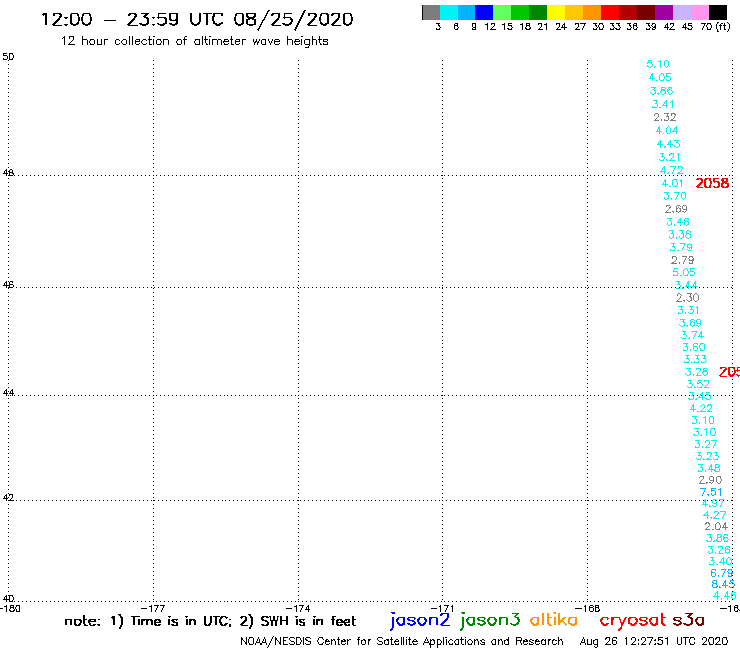Viewport: 740px width, 650px height.
Task: Click the black swatch at the scale's end
Action: pyautogui.click(x=718, y=12)
